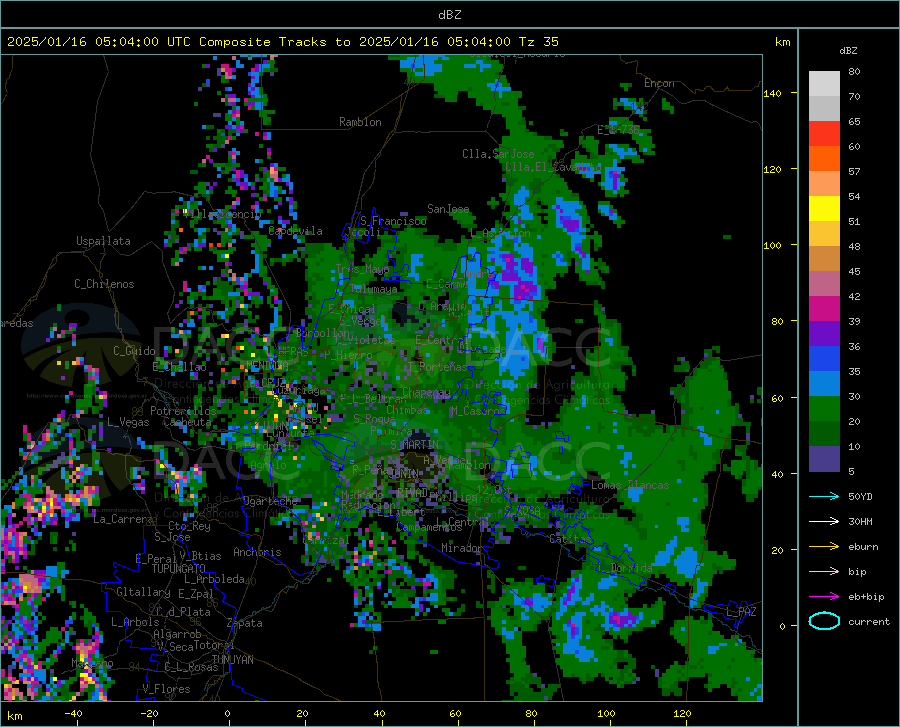Viewport: 900px width, 727px height.
Task: Click the Dormida map label
Action: coord(631,568)
